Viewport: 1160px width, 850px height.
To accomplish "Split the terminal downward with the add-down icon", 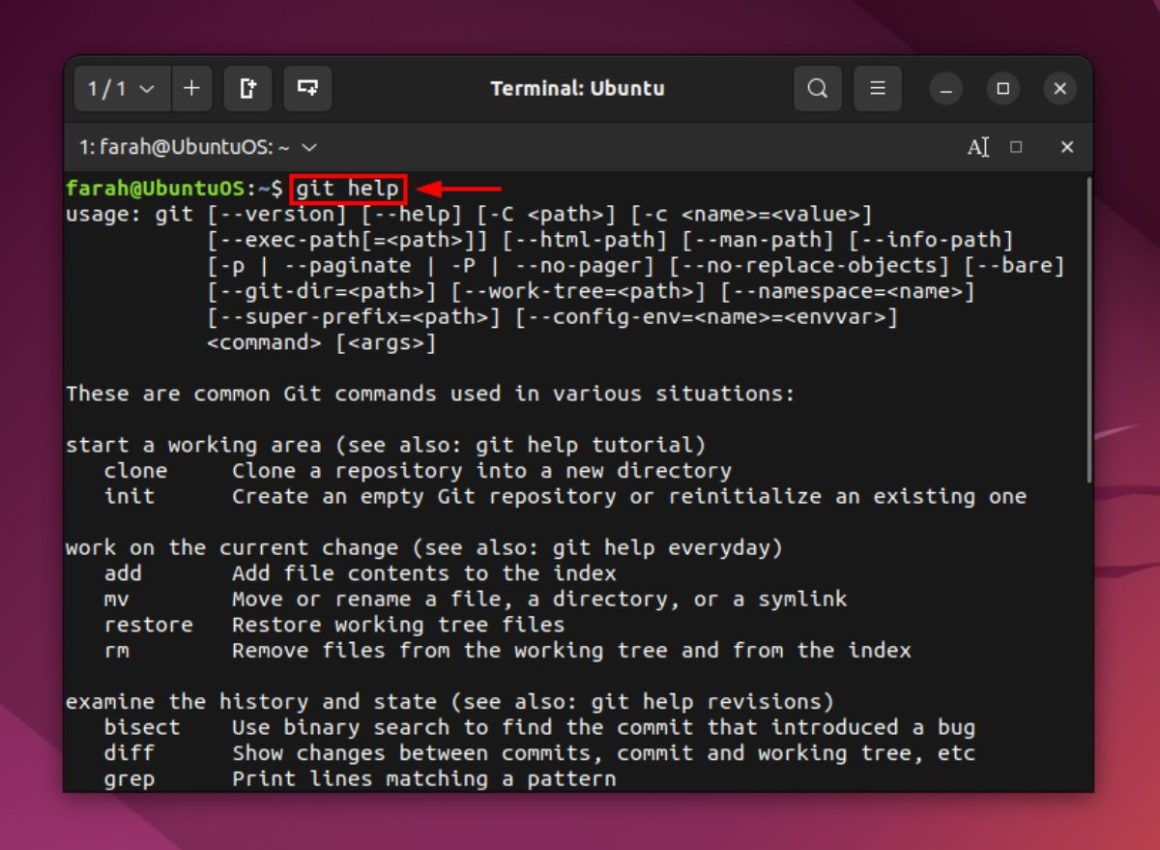I will point(308,89).
